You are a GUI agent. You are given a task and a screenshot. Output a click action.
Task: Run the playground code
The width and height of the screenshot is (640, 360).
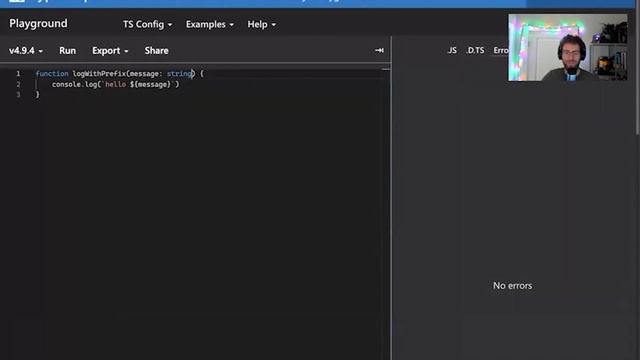[67, 51]
